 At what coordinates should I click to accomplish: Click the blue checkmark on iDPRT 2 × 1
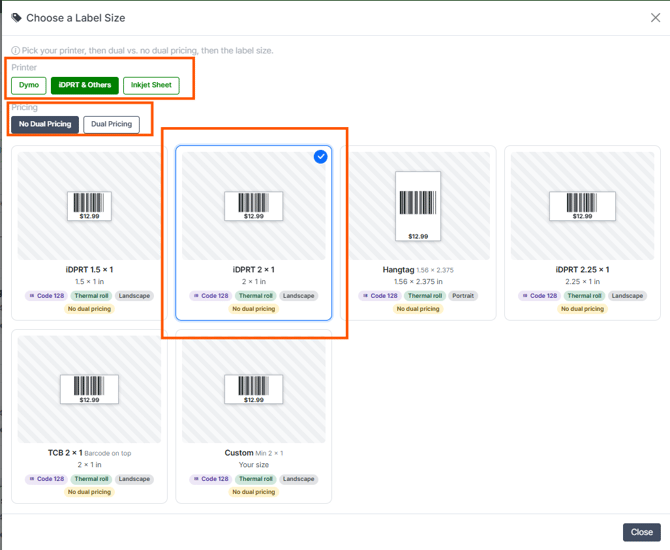pos(320,157)
